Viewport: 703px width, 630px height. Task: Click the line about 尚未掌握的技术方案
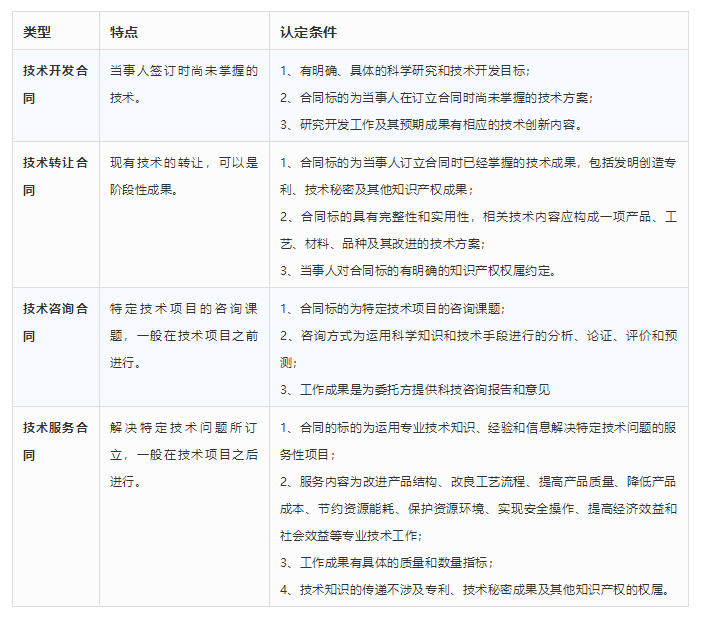coord(436,98)
